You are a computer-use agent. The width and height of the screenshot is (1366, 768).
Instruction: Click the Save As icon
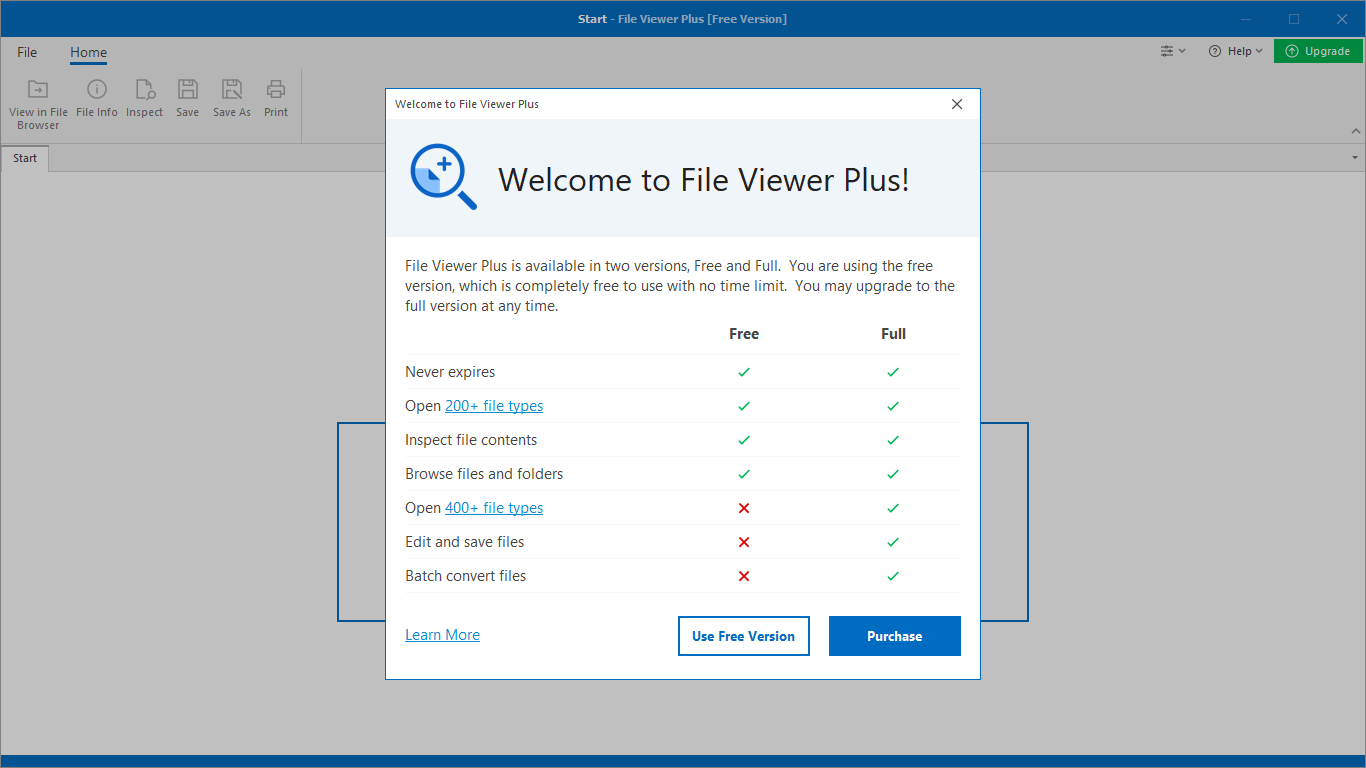coord(231,97)
